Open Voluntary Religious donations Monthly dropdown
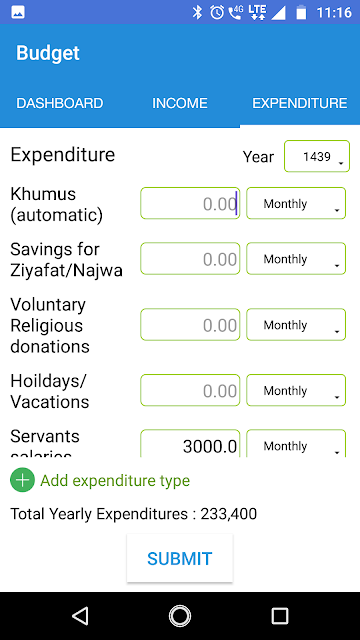This screenshot has width=360, height=640. [296, 324]
